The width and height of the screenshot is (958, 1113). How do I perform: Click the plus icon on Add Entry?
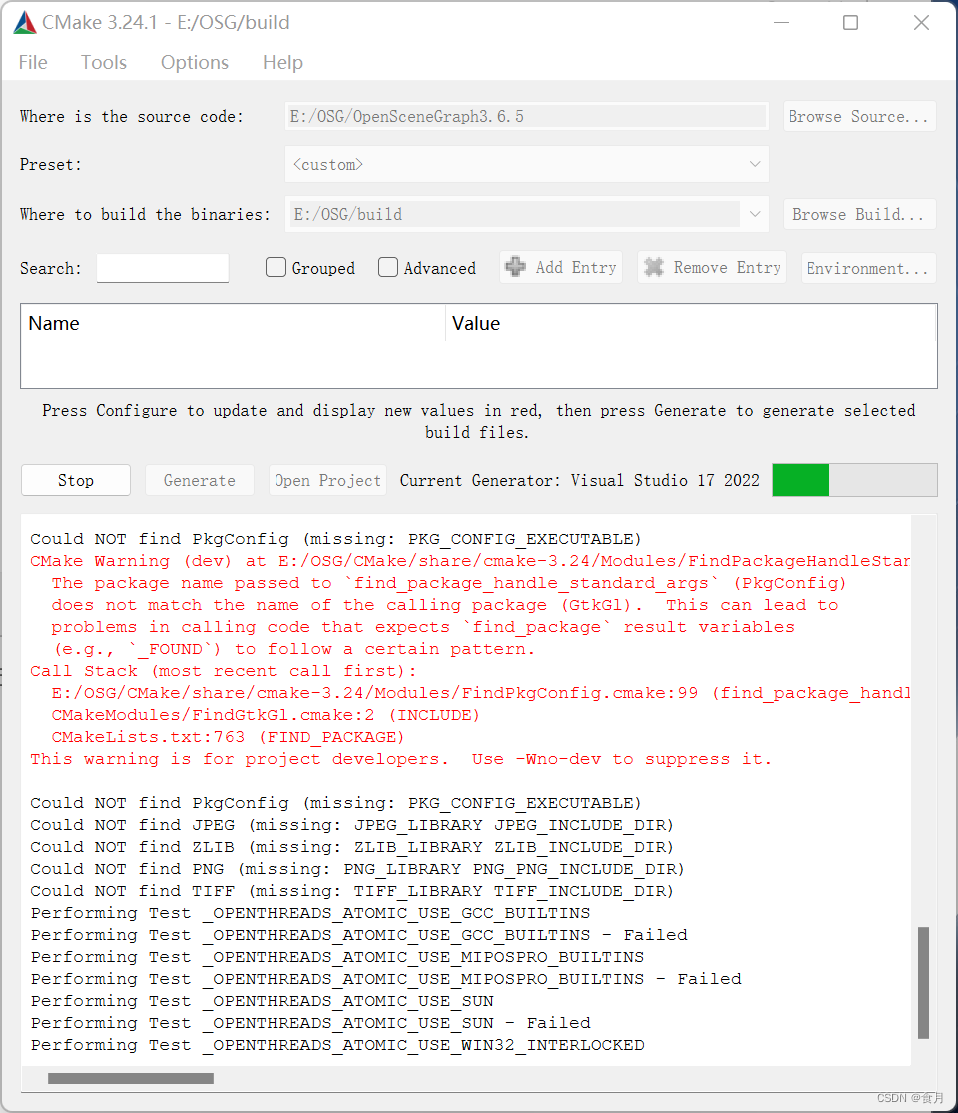(515, 267)
